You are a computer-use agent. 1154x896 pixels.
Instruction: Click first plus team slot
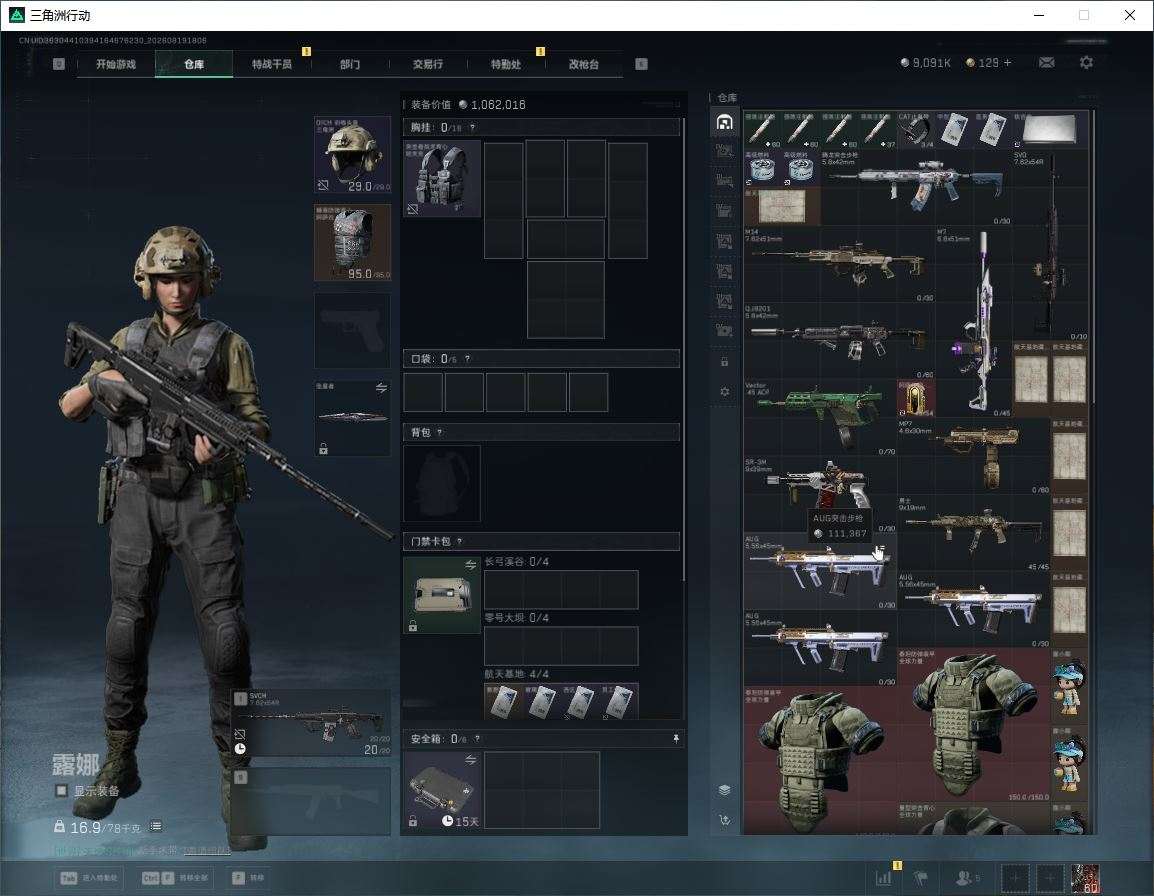[x=1014, y=878]
